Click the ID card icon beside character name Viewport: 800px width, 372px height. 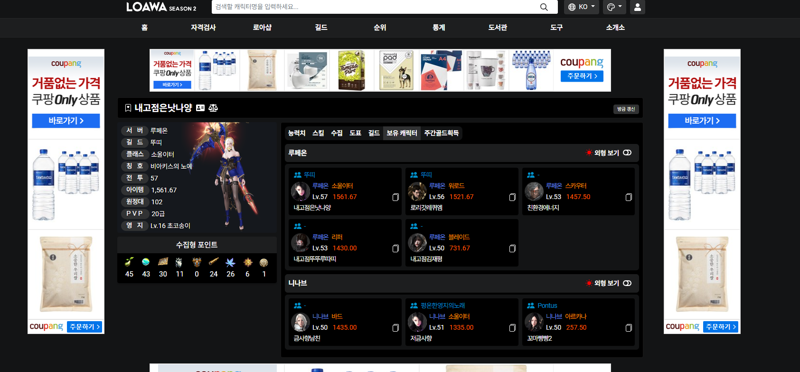pos(201,108)
